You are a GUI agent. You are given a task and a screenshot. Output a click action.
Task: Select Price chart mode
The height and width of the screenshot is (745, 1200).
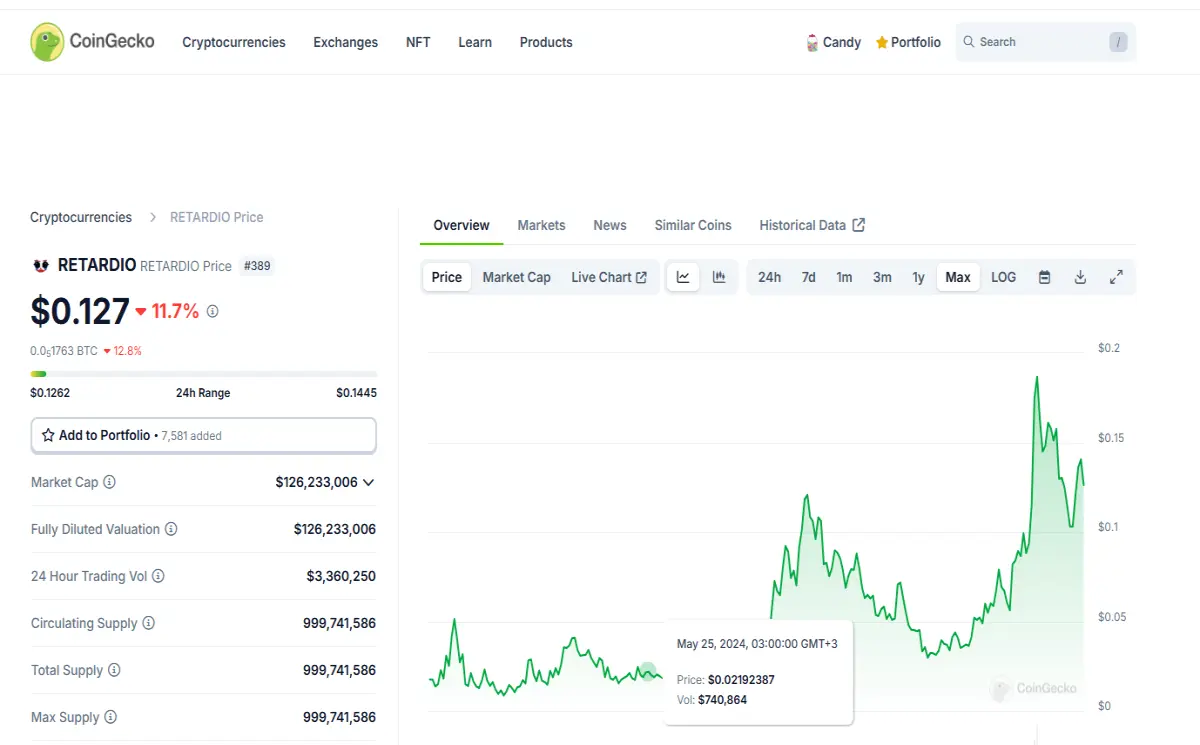click(x=447, y=277)
